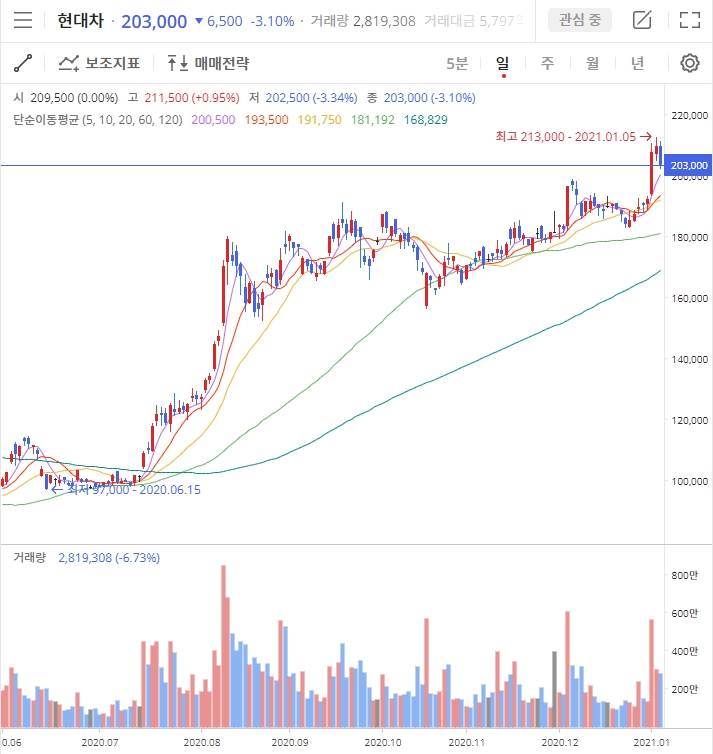Open the 보조지표 indicators menu
The image size is (713, 754).
(99, 63)
